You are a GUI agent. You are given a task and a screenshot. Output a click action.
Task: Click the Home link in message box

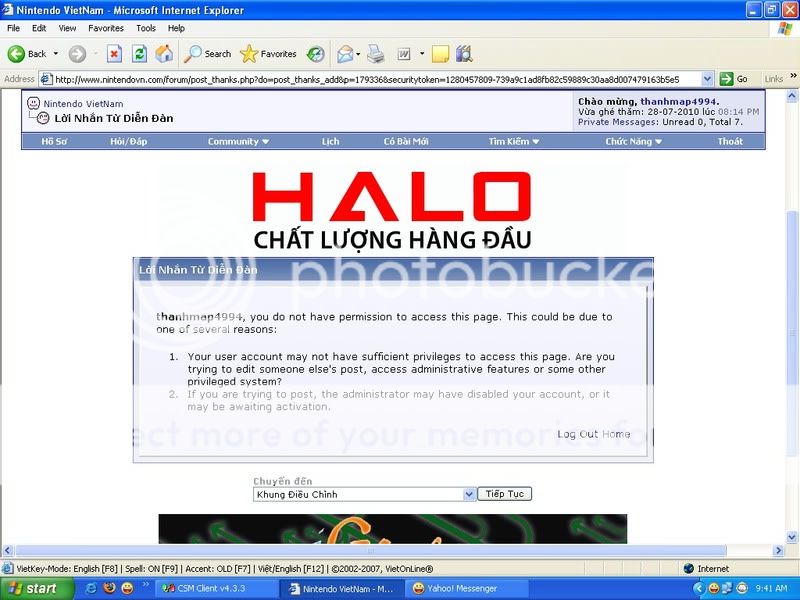pyautogui.click(x=616, y=434)
